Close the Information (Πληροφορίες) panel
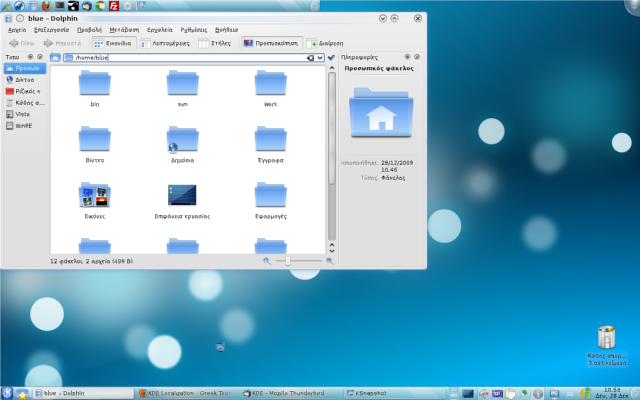The image size is (640, 400). click(x=417, y=57)
